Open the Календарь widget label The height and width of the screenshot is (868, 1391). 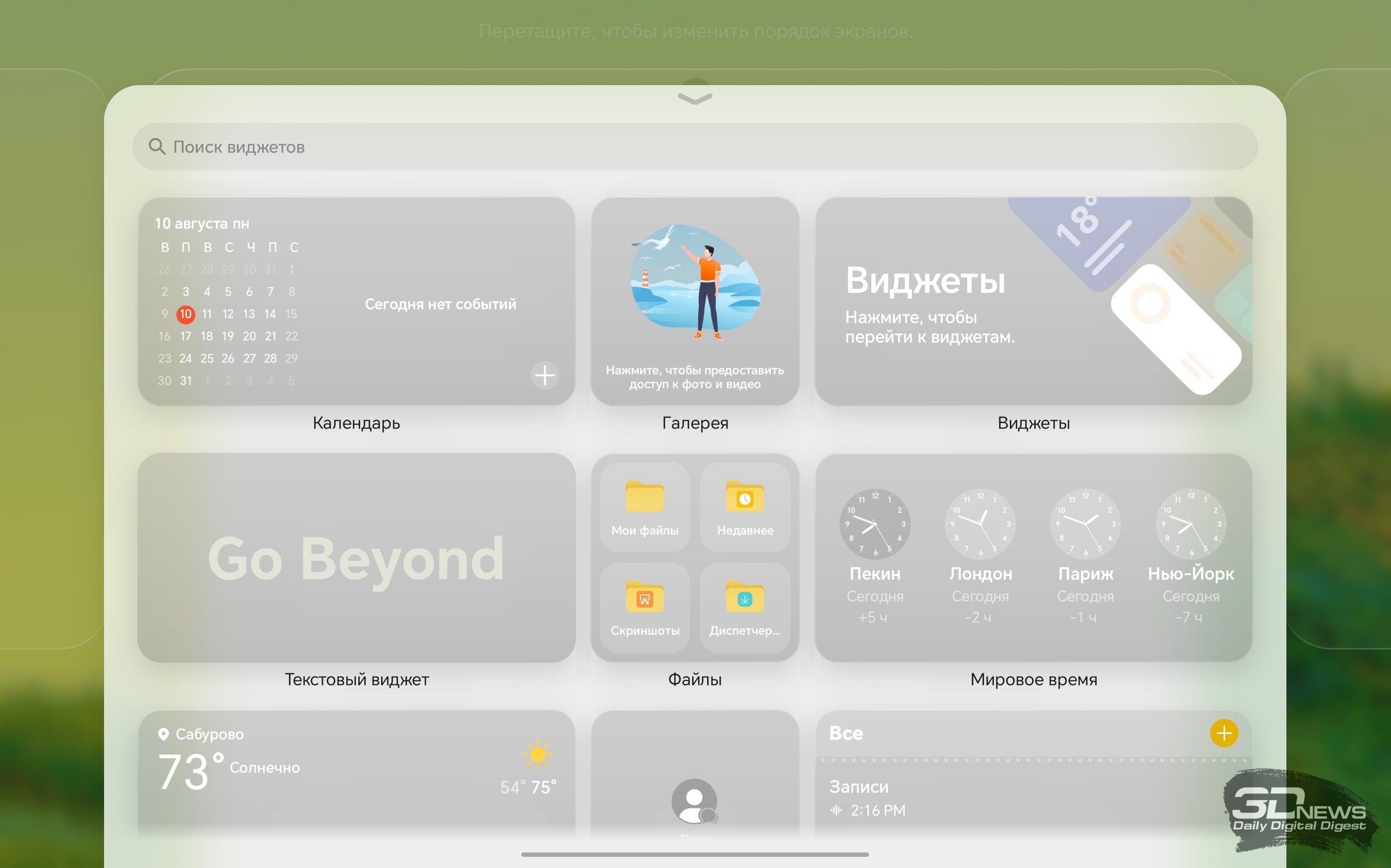(x=356, y=423)
